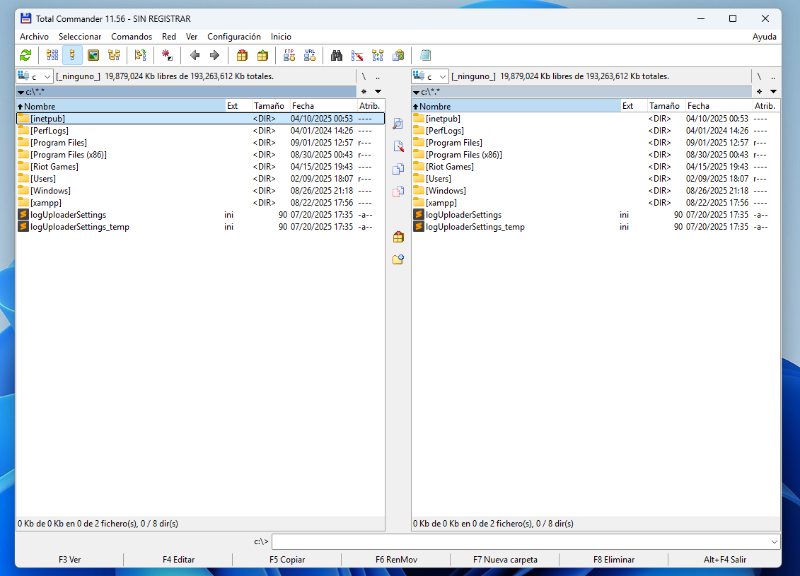Click the pack icon in middle bar
This screenshot has height=576, width=800.
click(398, 237)
